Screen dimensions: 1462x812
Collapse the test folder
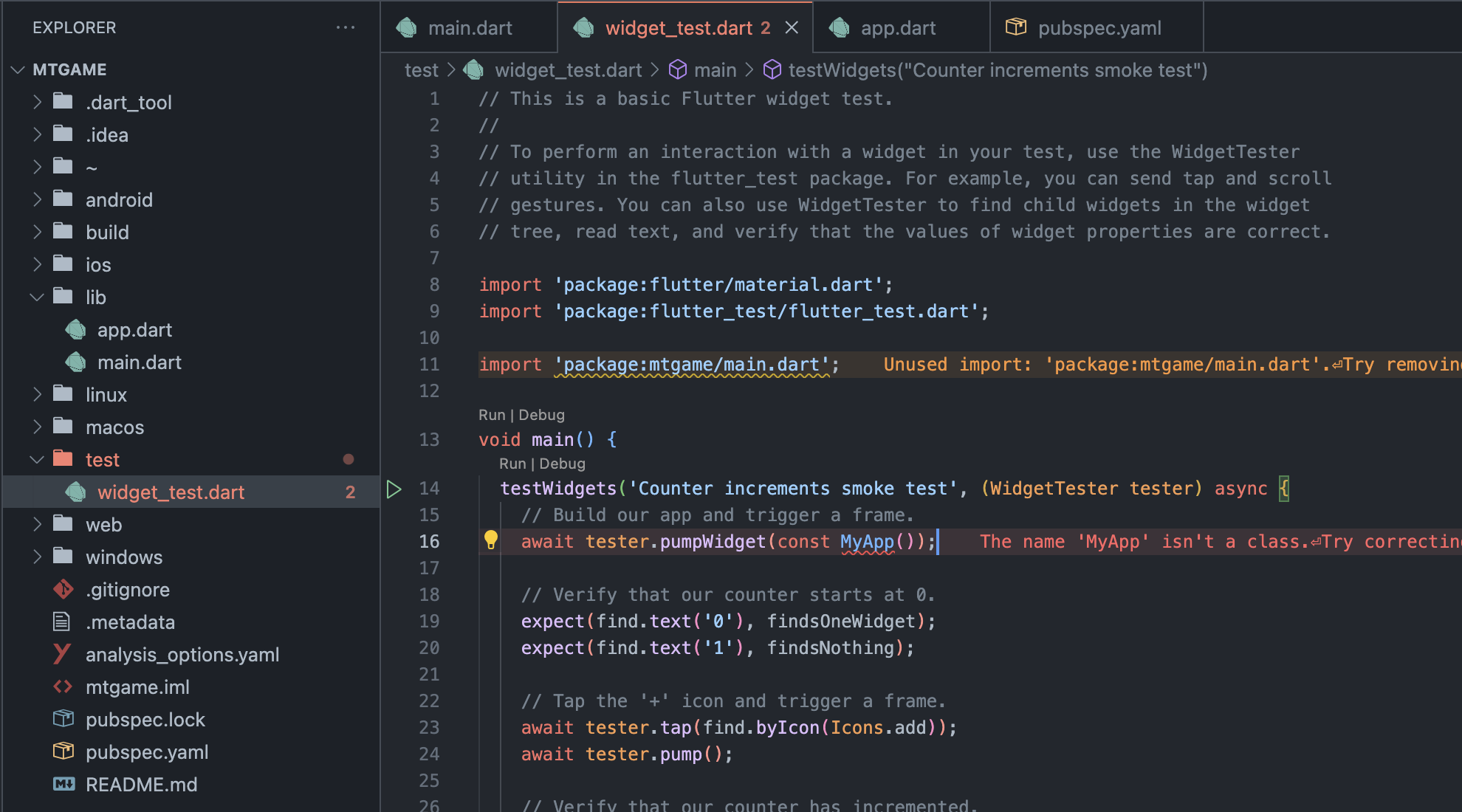(x=37, y=460)
